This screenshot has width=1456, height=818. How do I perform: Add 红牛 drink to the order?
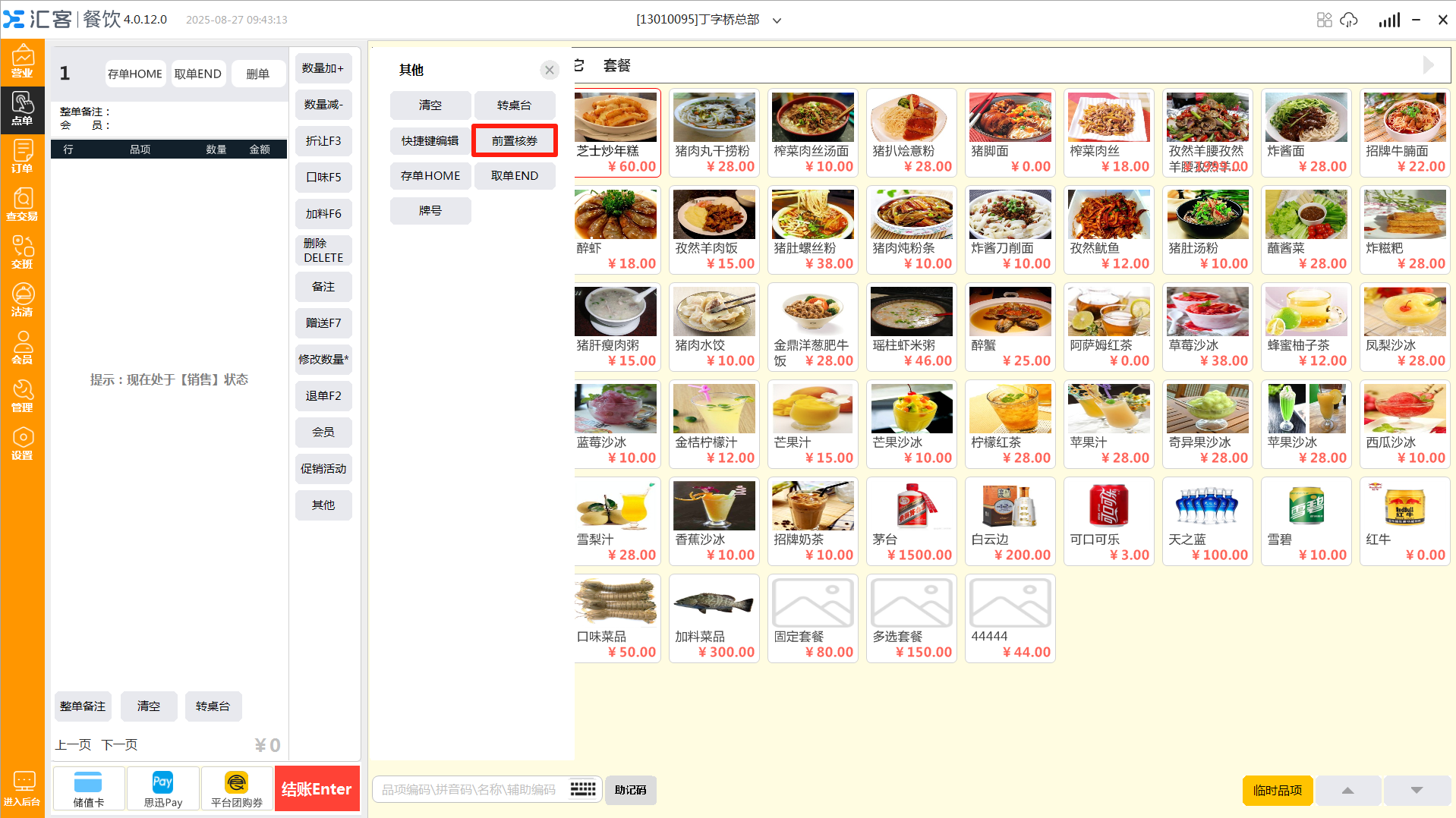[1405, 521]
